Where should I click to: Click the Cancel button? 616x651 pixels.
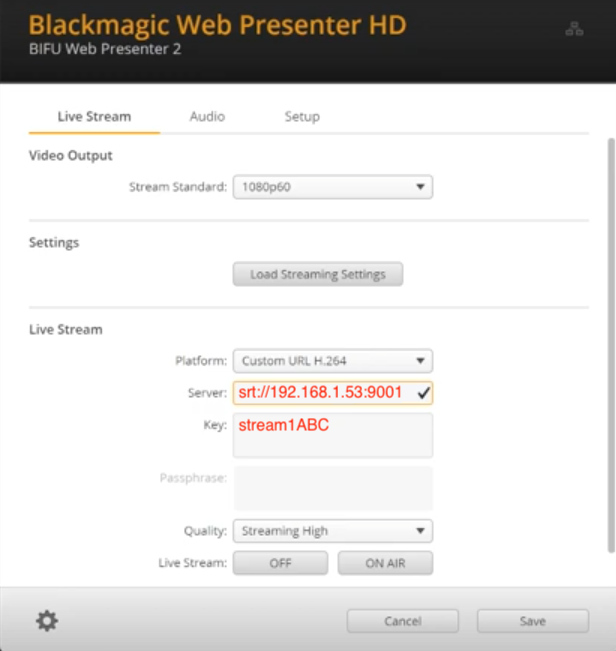403,621
